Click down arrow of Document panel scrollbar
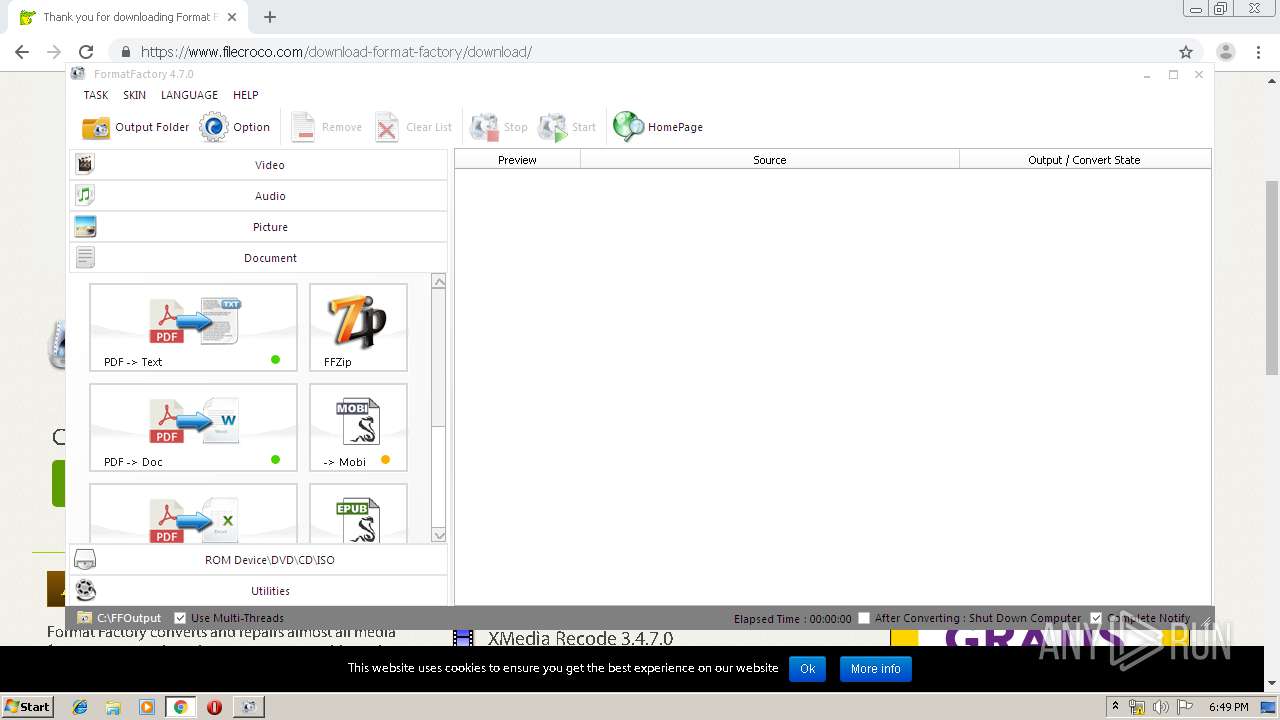This screenshot has width=1280, height=720. pos(439,535)
